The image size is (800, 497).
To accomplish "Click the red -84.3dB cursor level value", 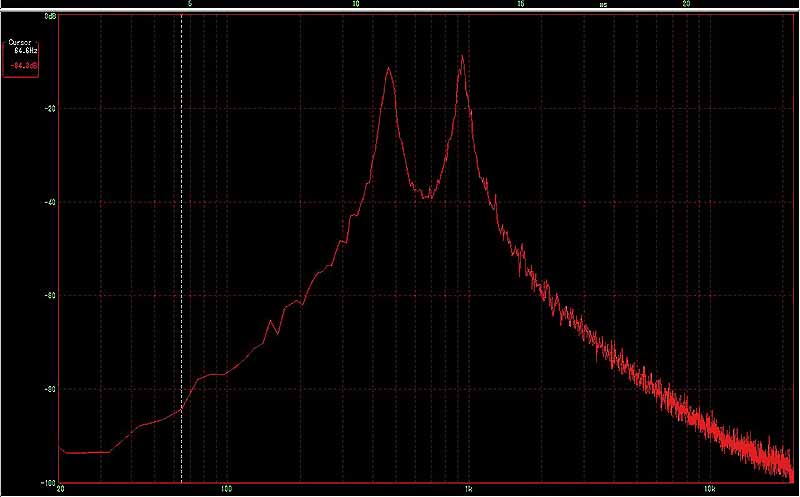I will (24, 66).
